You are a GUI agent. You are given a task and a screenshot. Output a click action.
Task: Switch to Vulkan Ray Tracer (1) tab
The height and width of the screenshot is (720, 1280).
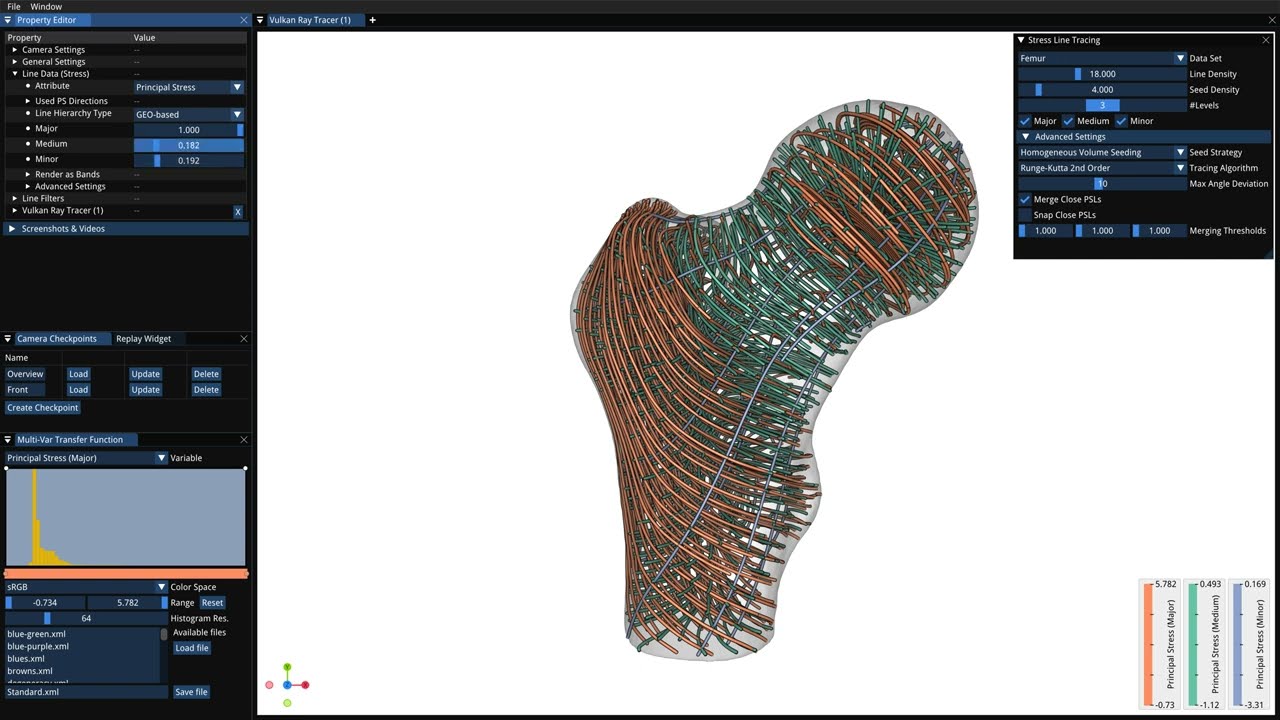click(310, 20)
